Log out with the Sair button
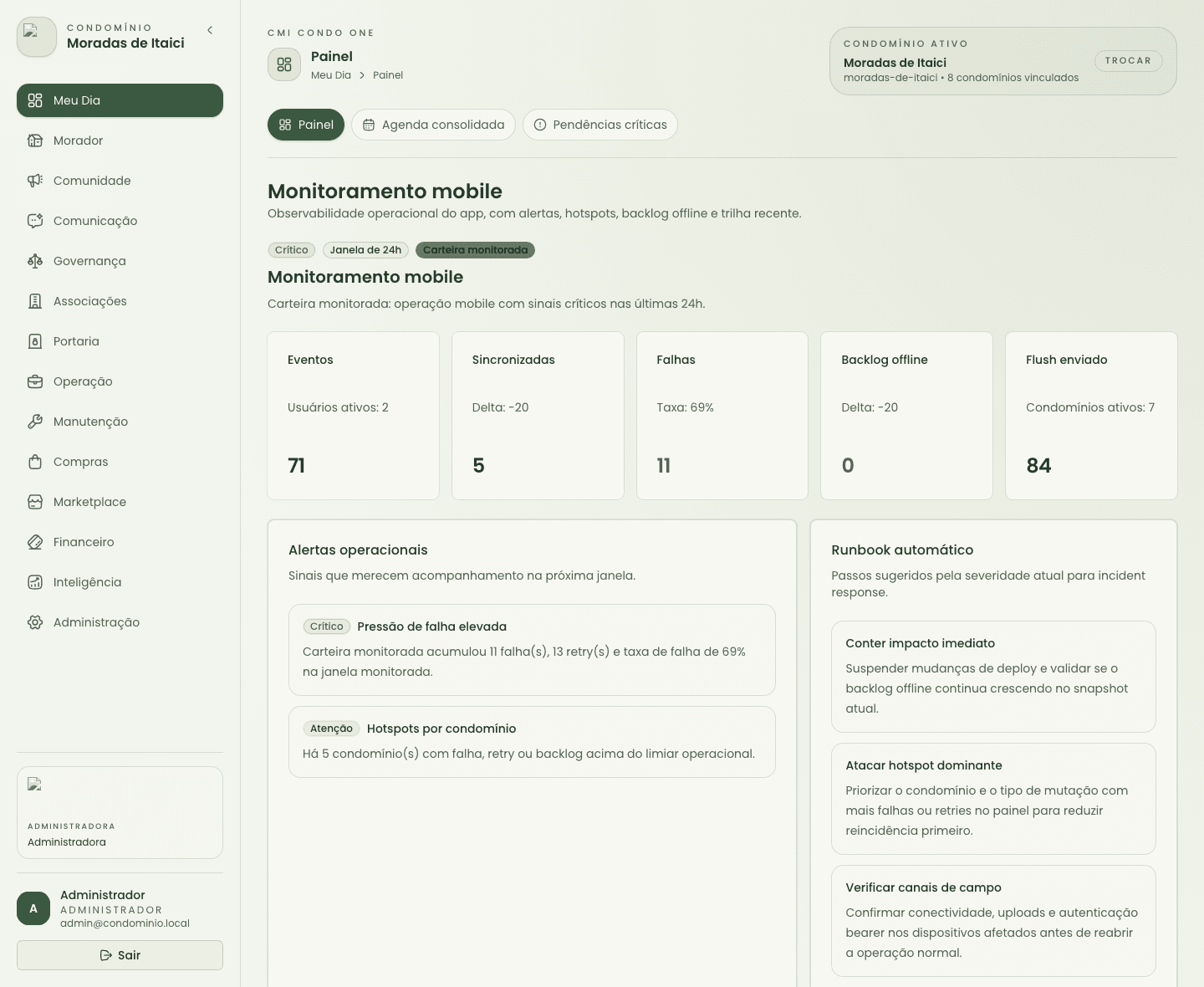 pyautogui.click(x=120, y=955)
